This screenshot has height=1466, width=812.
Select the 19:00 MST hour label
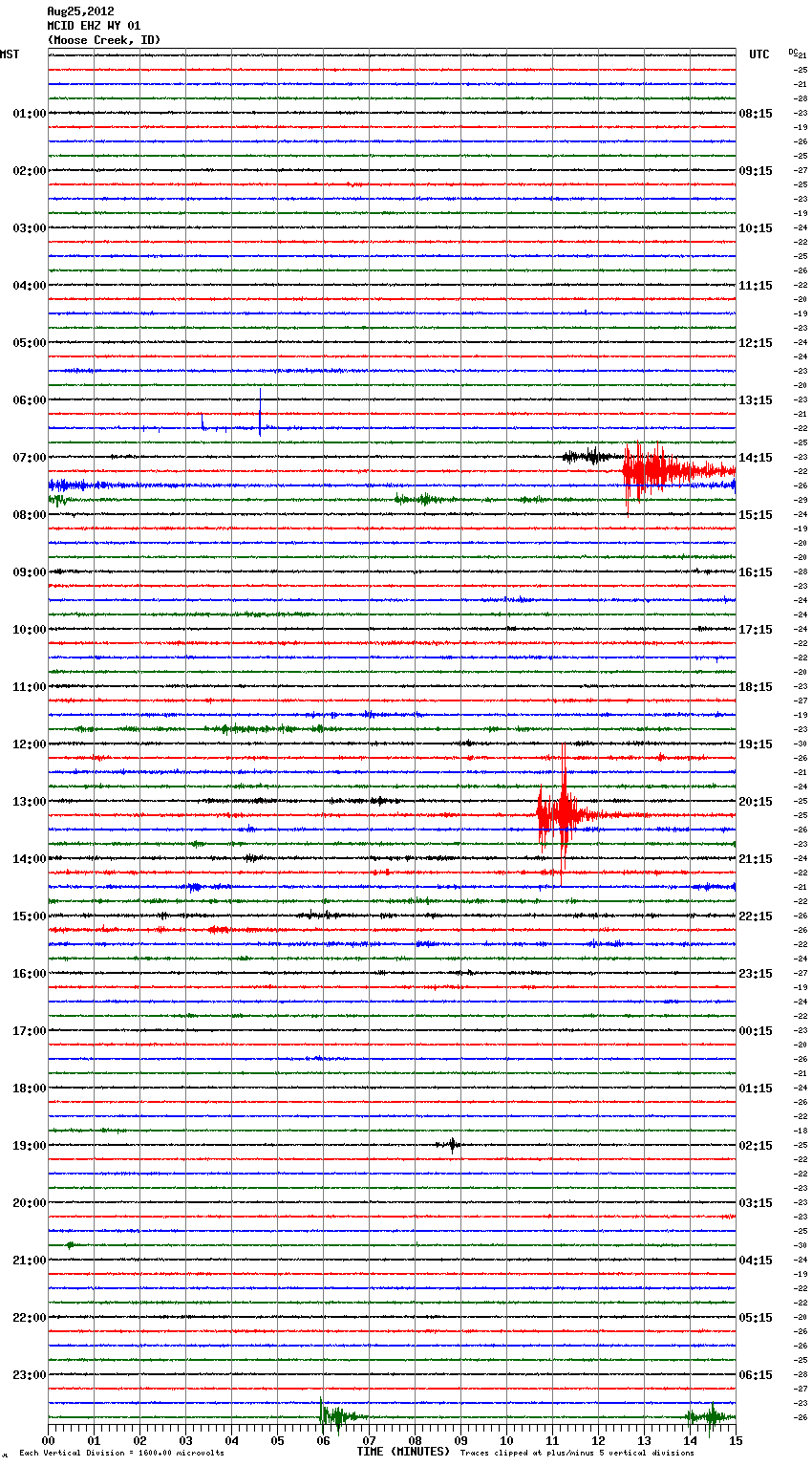click(x=30, y=1146)
